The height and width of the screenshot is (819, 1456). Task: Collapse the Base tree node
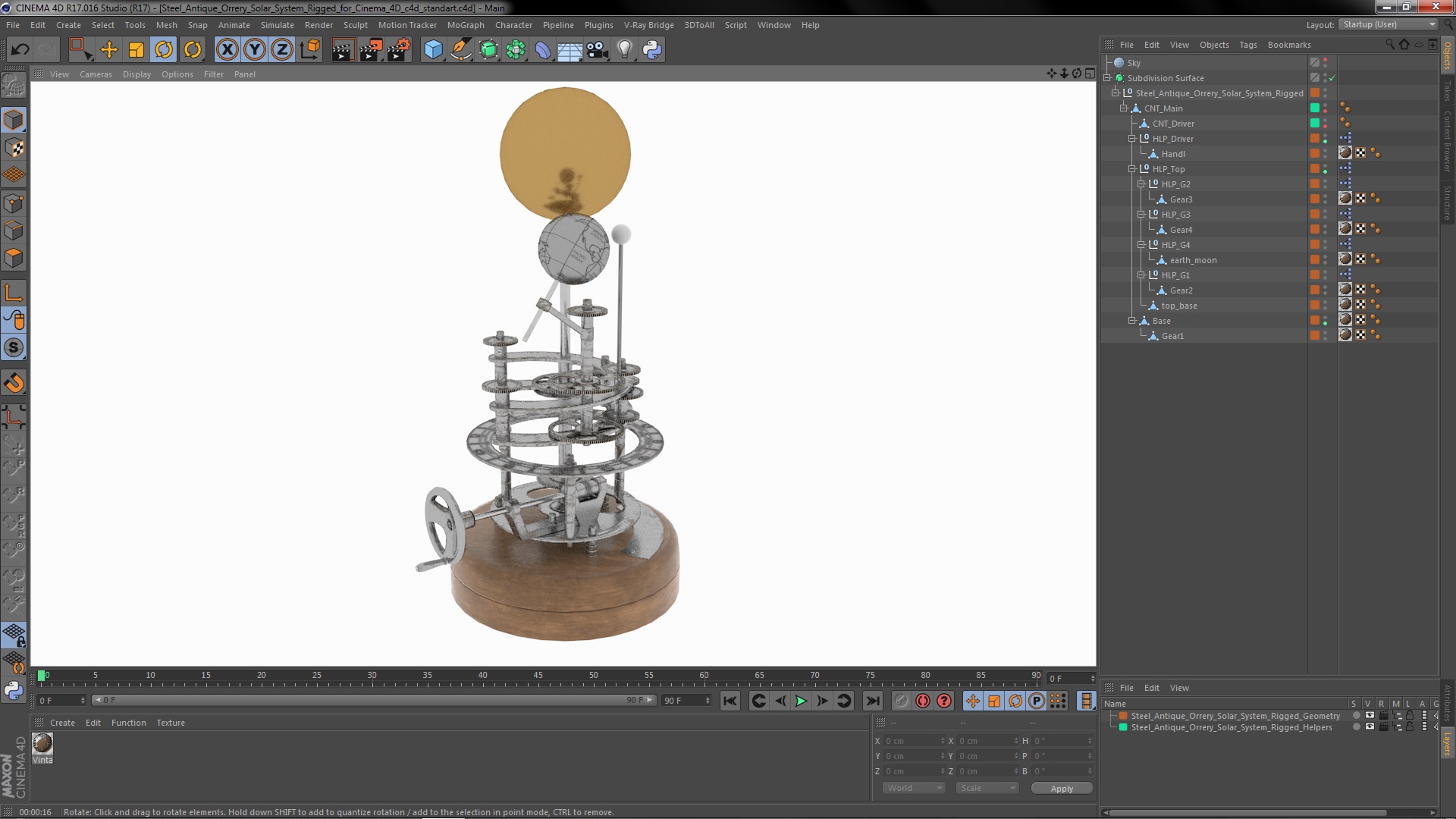tap(1132, 321)
